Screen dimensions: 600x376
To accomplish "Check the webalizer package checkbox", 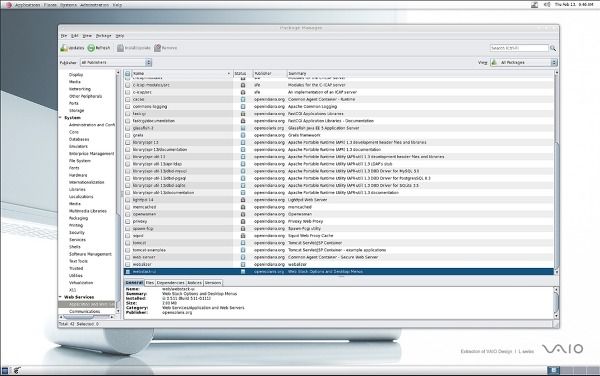I will (x=128, y=264).
